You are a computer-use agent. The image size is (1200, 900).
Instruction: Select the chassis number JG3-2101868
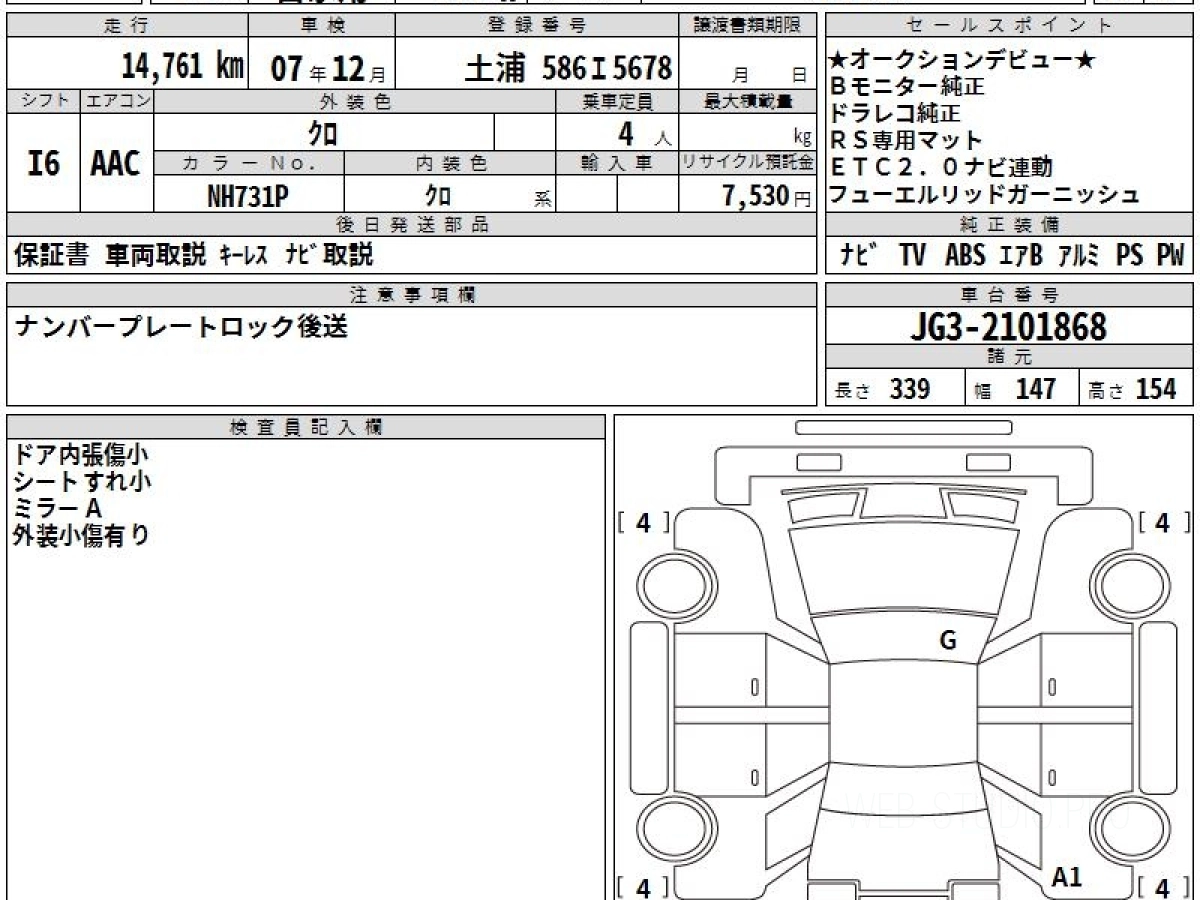point(1009,326)
